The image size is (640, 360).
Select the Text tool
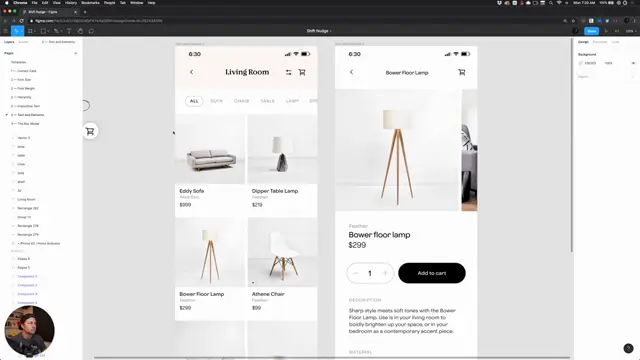click(69, 31)
